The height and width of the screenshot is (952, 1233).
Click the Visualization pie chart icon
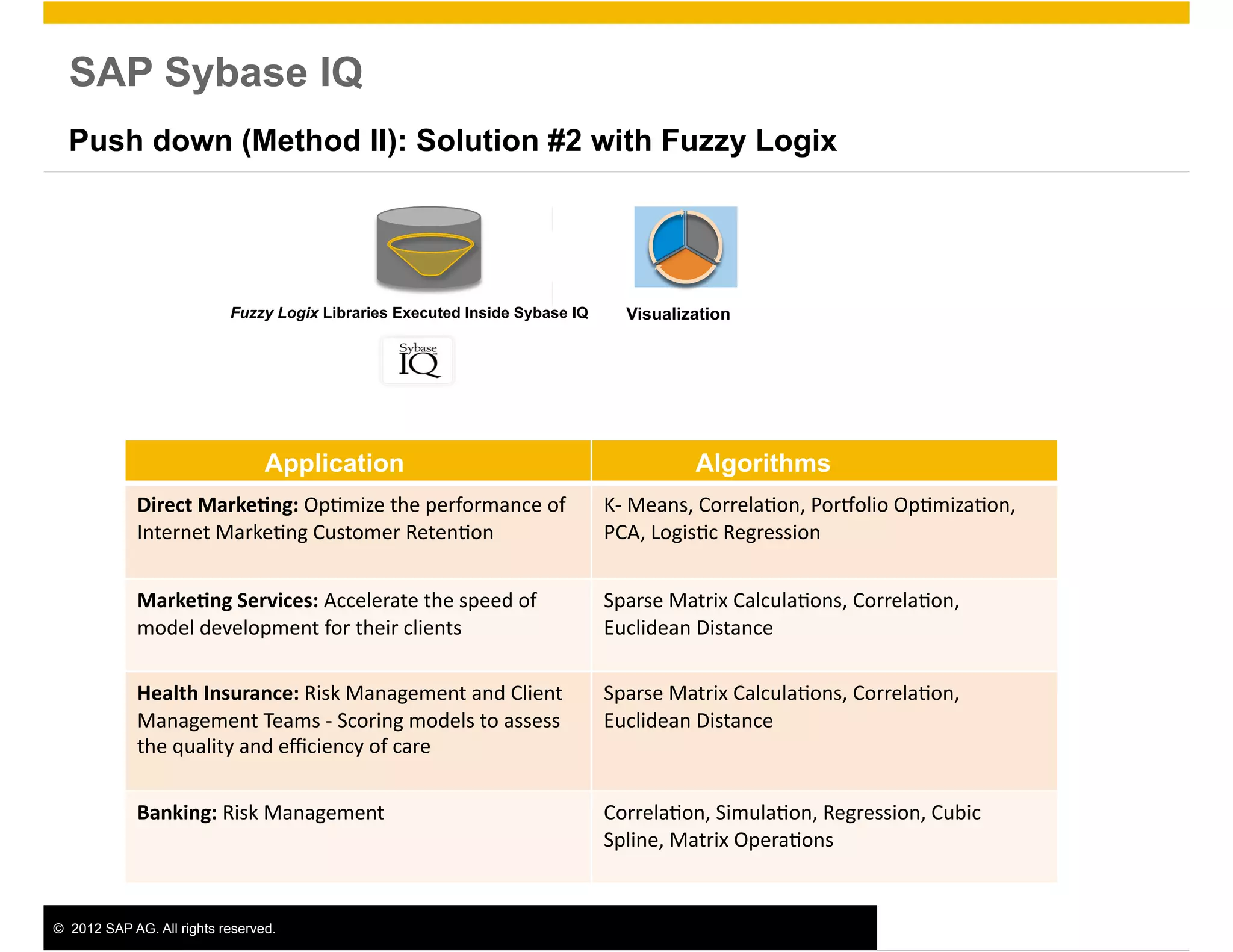[685, 247]
